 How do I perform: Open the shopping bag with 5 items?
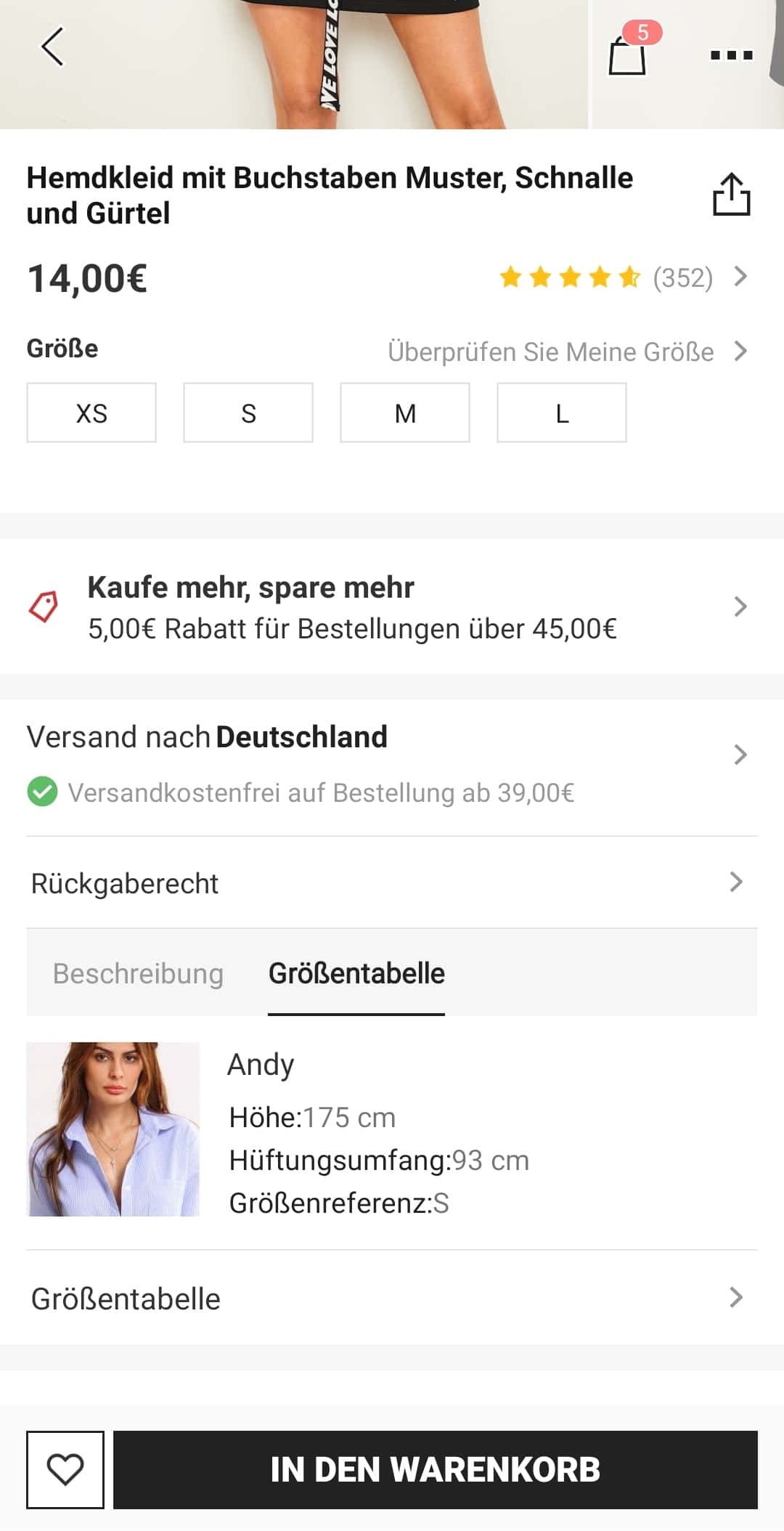coord(628,53)
